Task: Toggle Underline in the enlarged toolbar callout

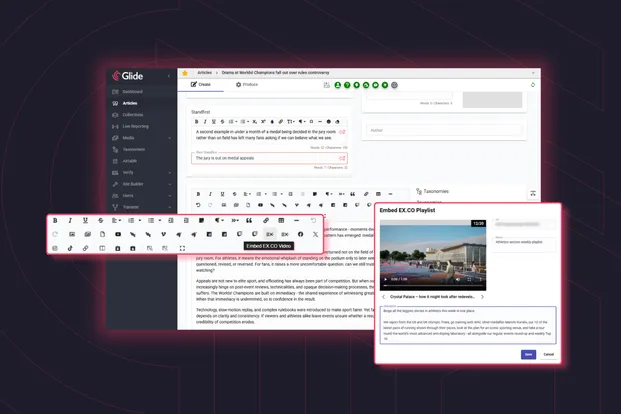Action: pos(85,220)
